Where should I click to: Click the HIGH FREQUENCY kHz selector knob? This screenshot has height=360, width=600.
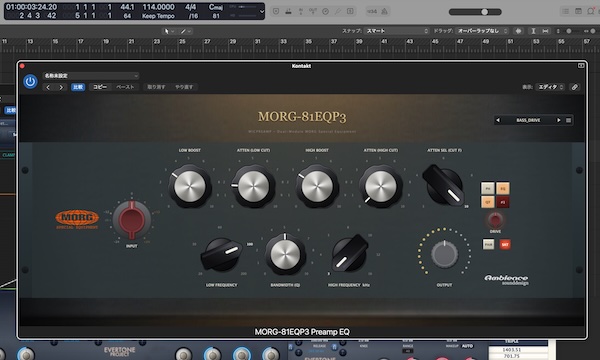pyautogui.click(x=350, y=253)
